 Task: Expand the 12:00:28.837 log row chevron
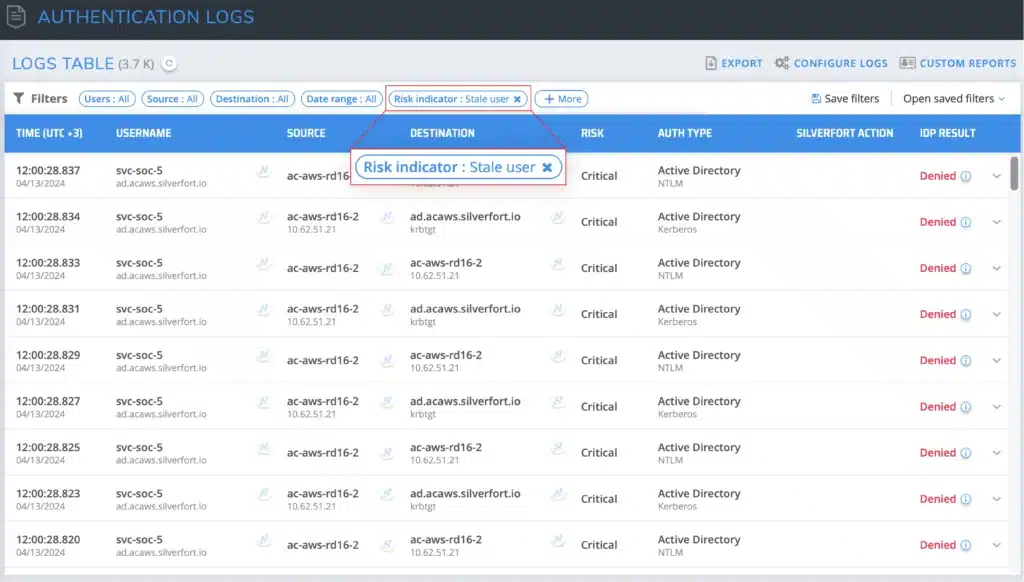pyautogui.click(x=997, y=176)
